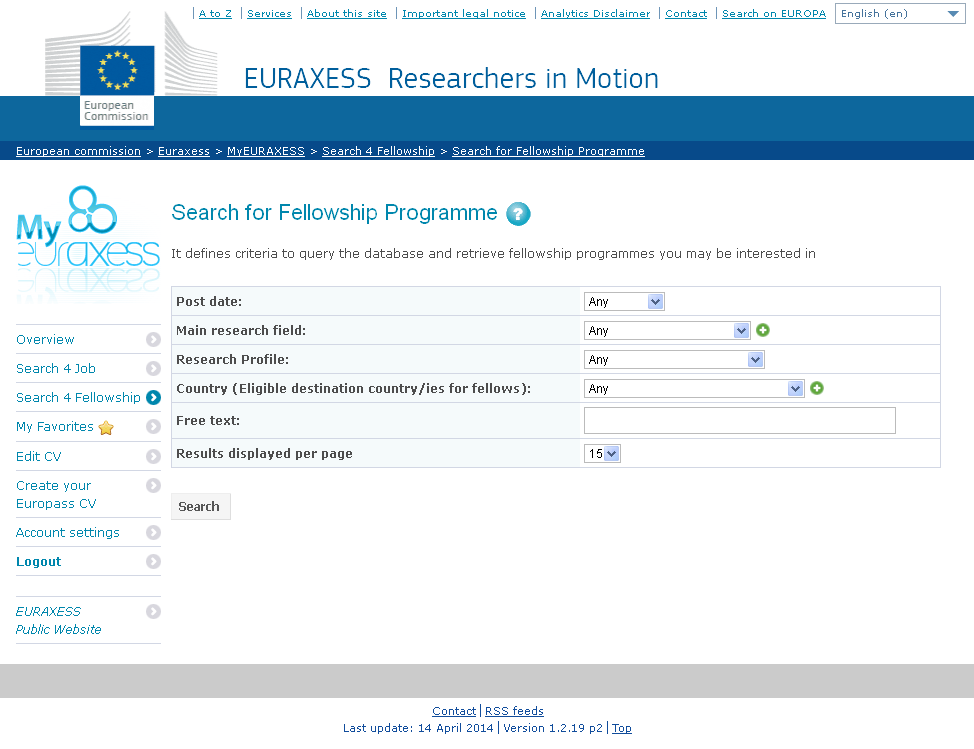Screen dimensions: 974x749
Task: Open the EURAXESS Public Website link
Action: coord(58,620)
